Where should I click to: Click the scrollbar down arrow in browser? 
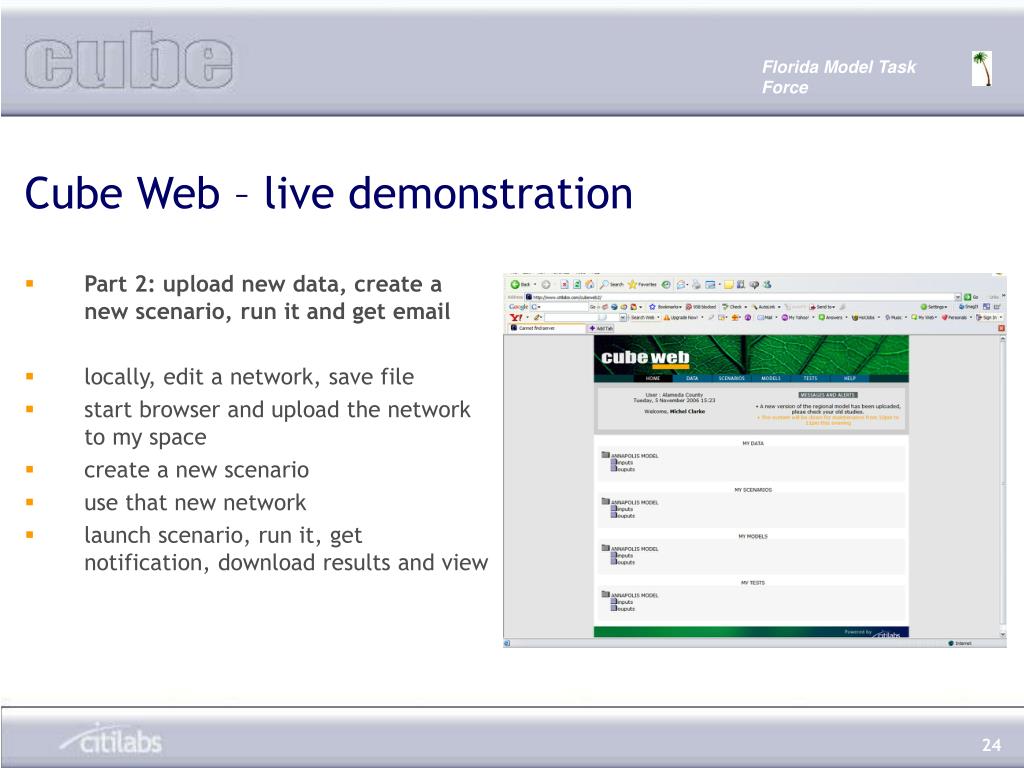point(1002,635)
